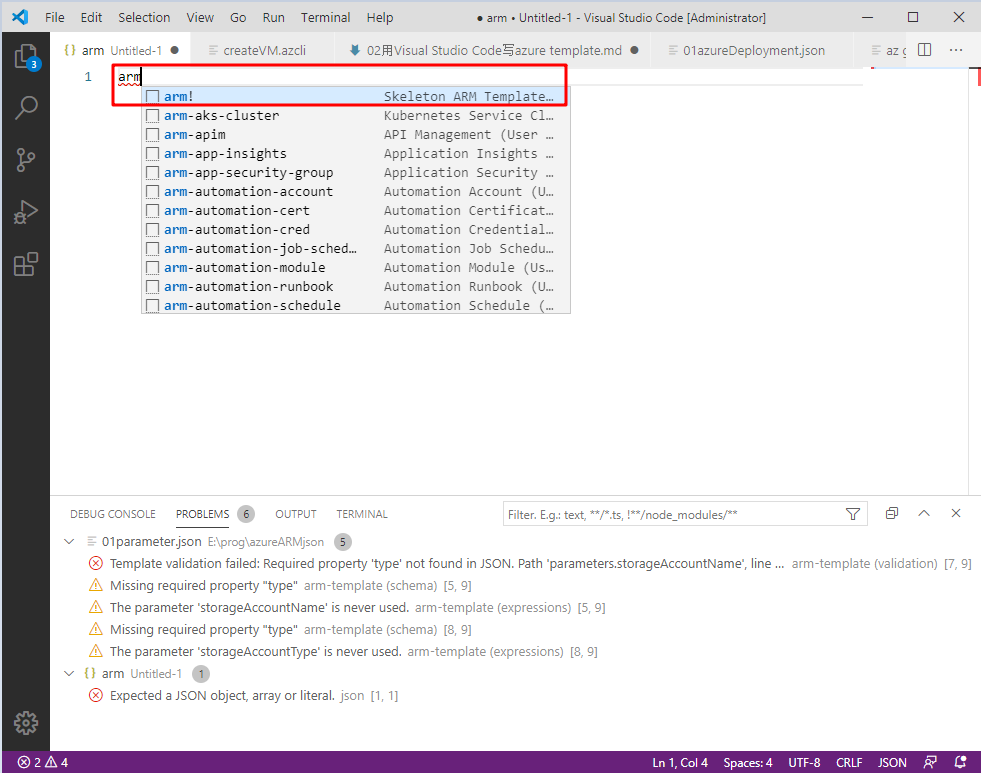The image size is (981, 773).
Task: Open the Source Control view
Action: click(25, 160)
